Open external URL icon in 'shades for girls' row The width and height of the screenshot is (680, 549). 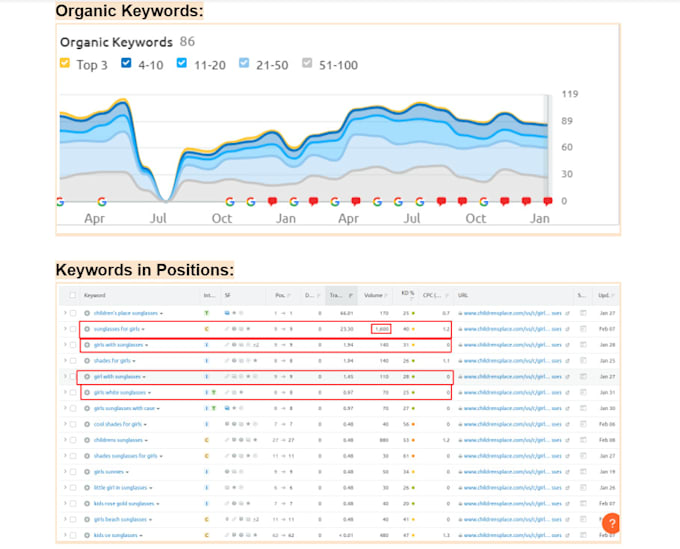click(x=567, y=361)
